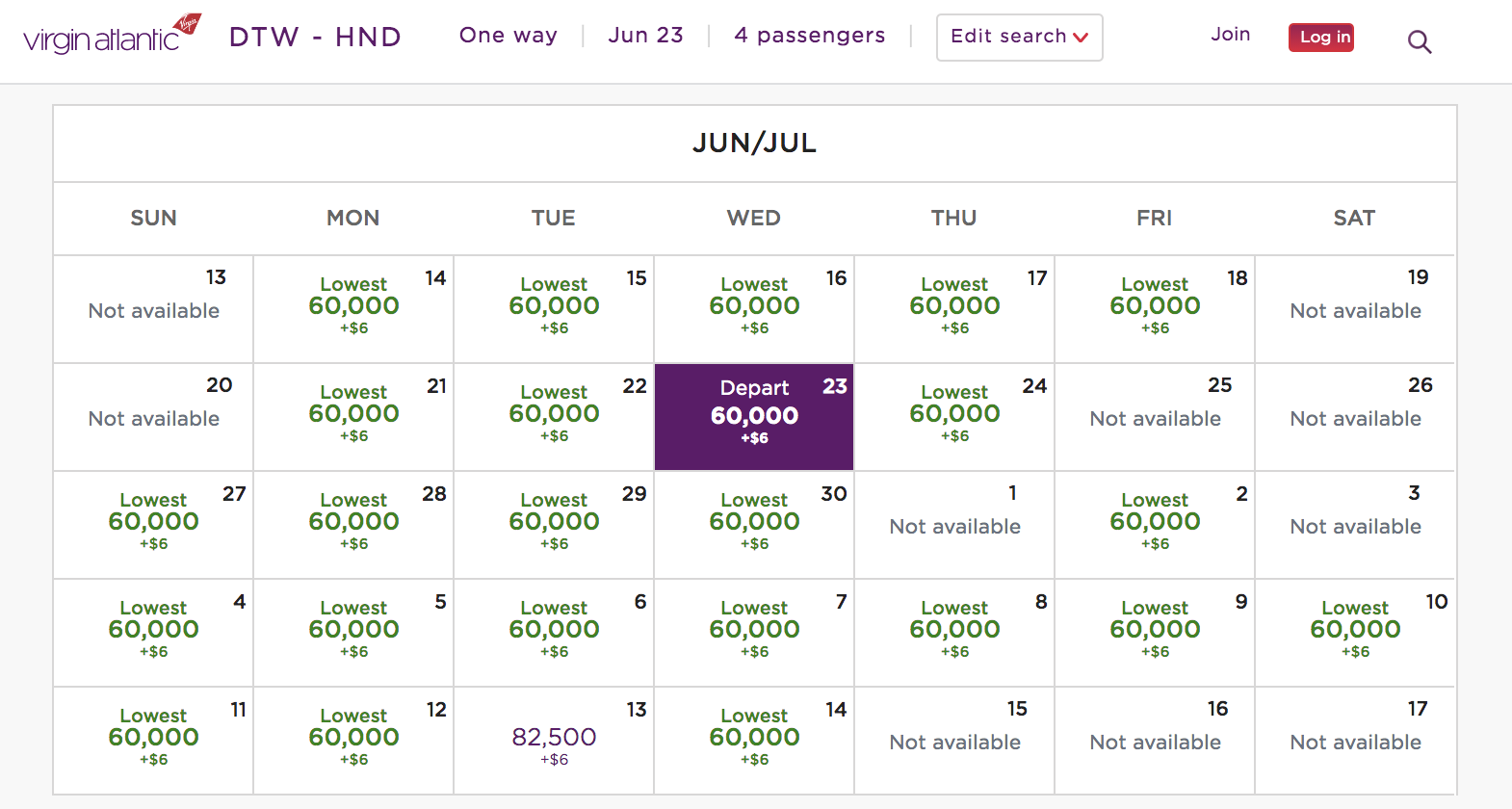The height and width of the screenshot is (809, 1512).
Task: Select Wednesday July 14 lowest fare
Action: [754, 738]
